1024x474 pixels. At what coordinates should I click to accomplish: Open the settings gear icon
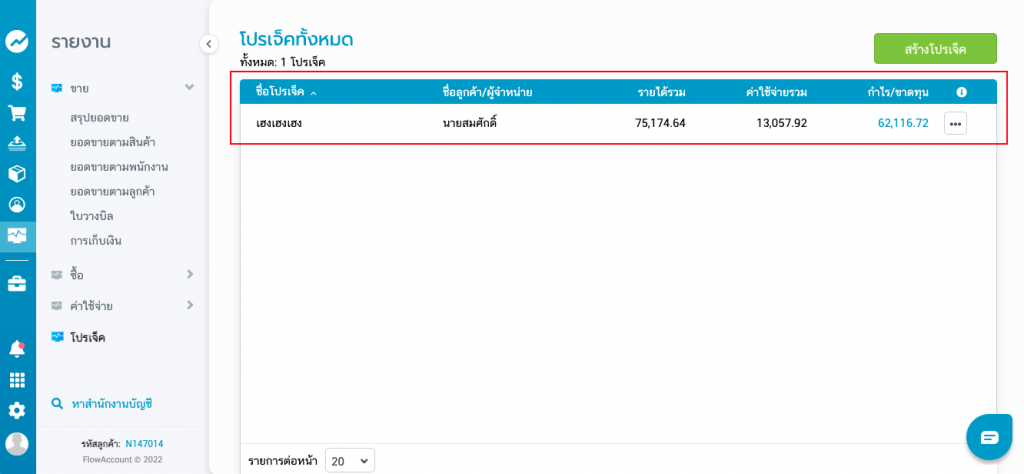point(17,410)
